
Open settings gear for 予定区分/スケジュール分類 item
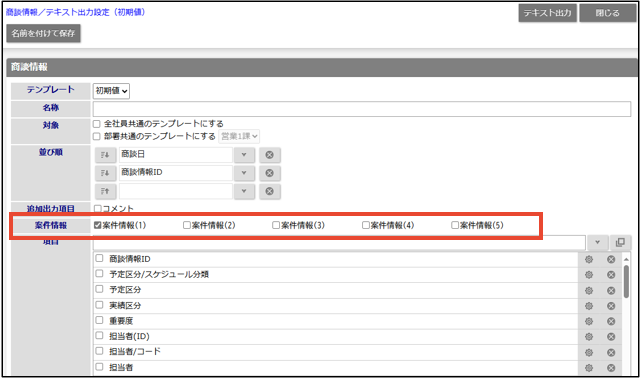[x=589, y=275]
